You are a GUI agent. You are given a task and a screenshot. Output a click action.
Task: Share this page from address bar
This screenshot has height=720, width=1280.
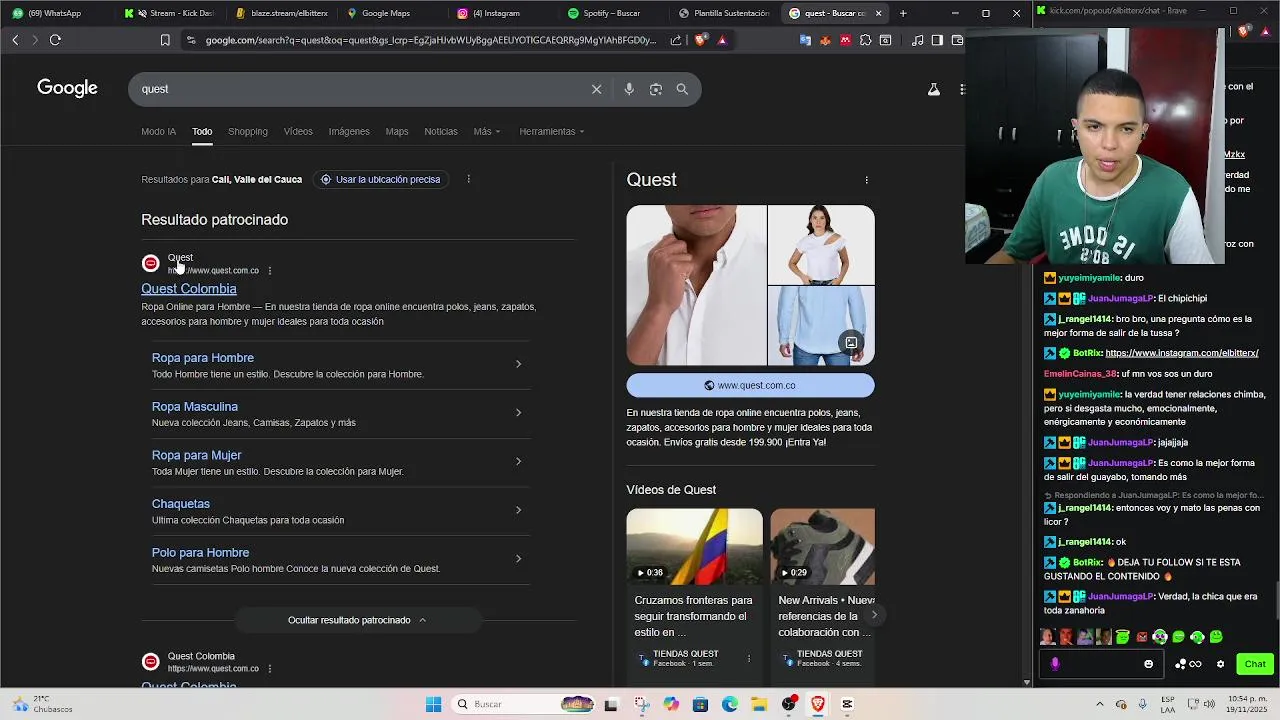click(x=676, y=40)
